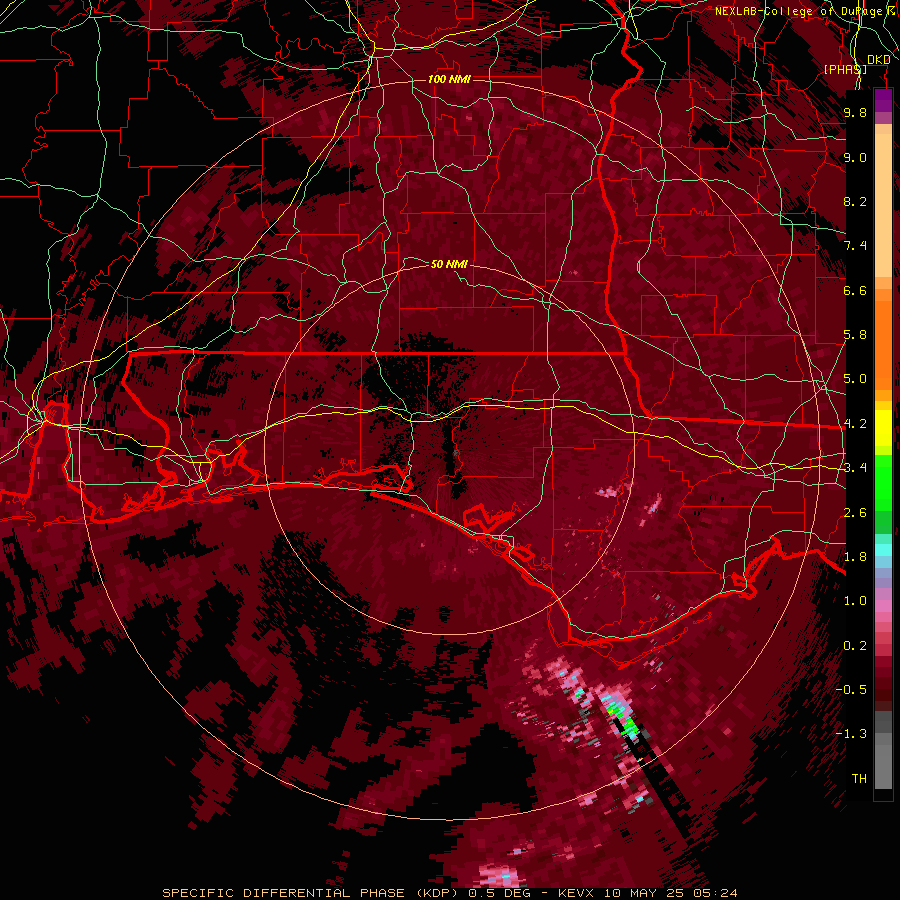The height and width of the screenshot is (900, 900).
Task: Click the '1.8' value on the scale
Action: pyautogui.click(x=855, y=557)
